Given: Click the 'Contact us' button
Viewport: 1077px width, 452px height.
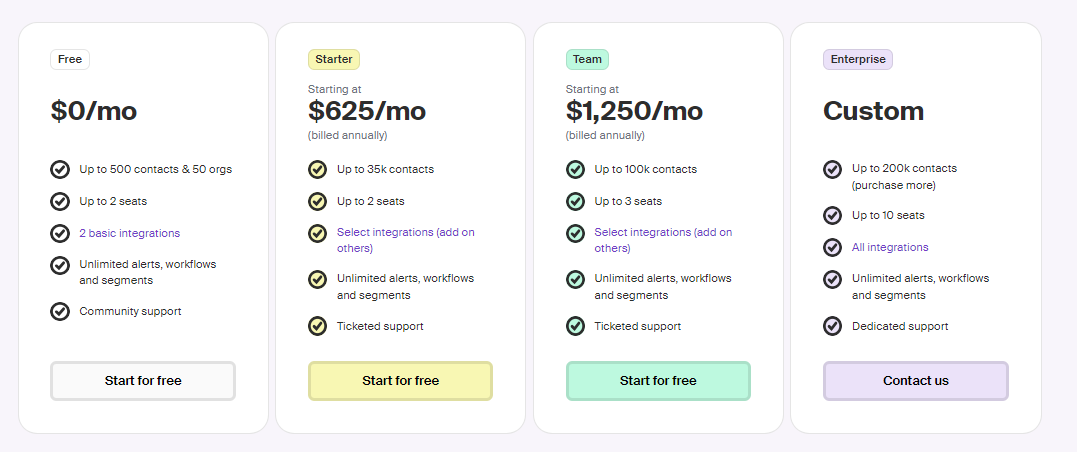Looking at the screenshot, I should (916, 381).
